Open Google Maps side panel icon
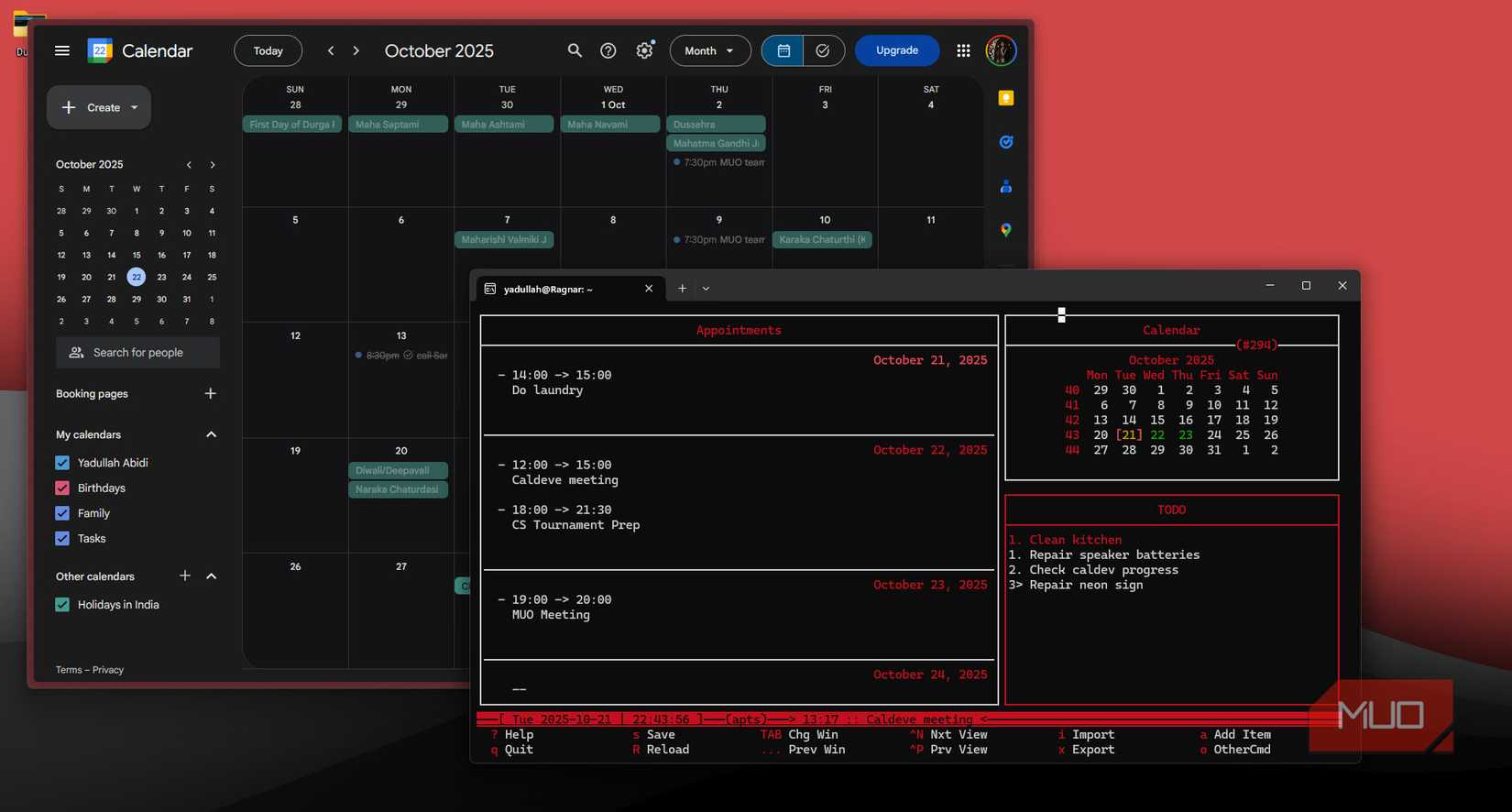 click(x=1005, y=230)
